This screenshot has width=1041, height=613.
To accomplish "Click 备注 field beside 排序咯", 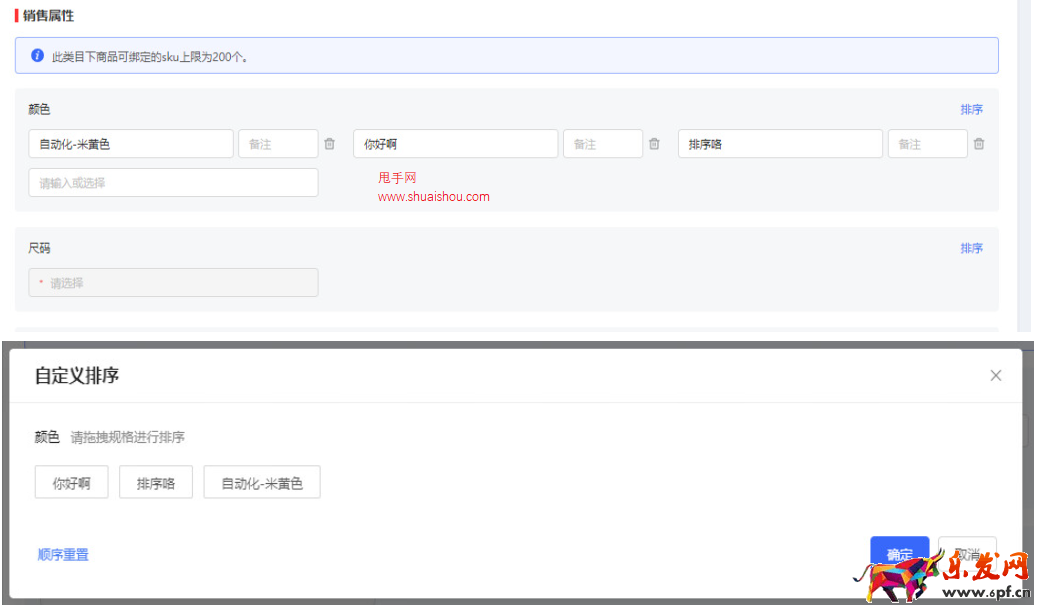I will (927, 144).
